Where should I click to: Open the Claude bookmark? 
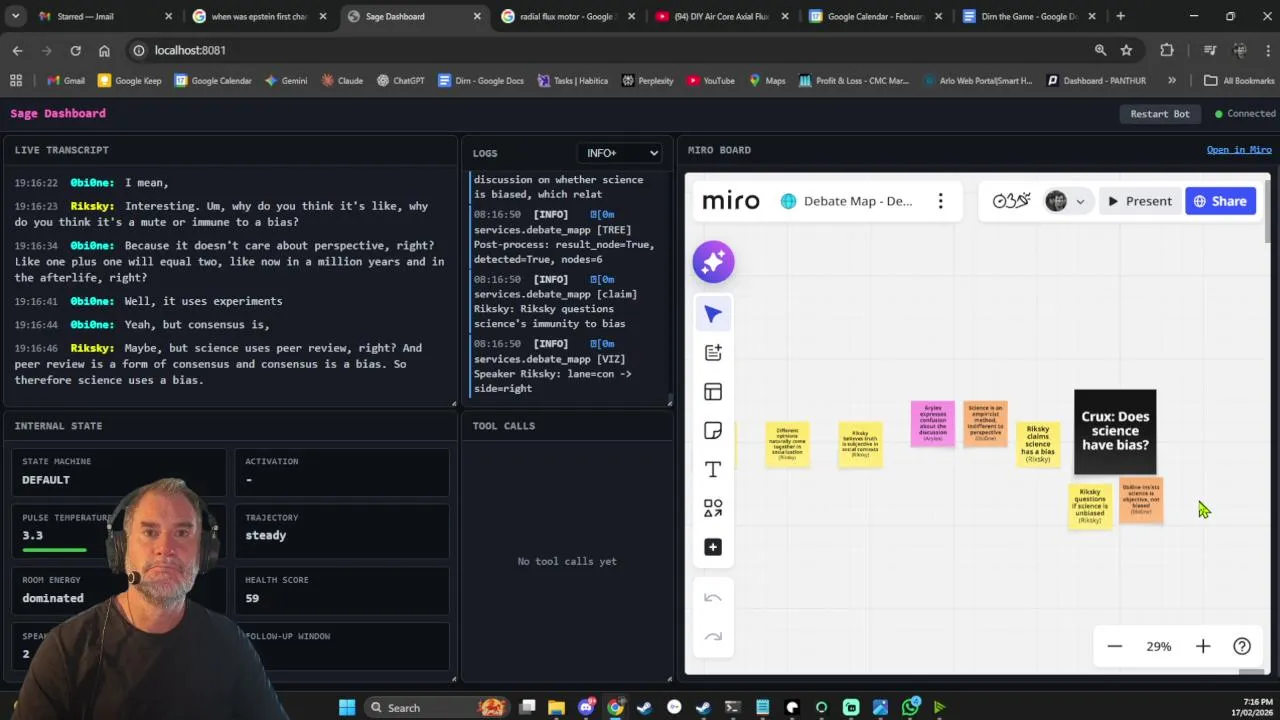342,80
